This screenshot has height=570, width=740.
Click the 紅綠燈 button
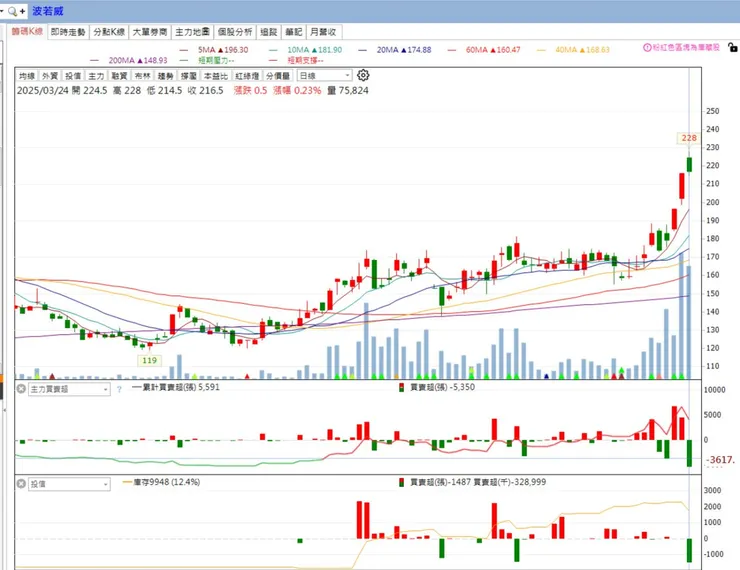247,76
